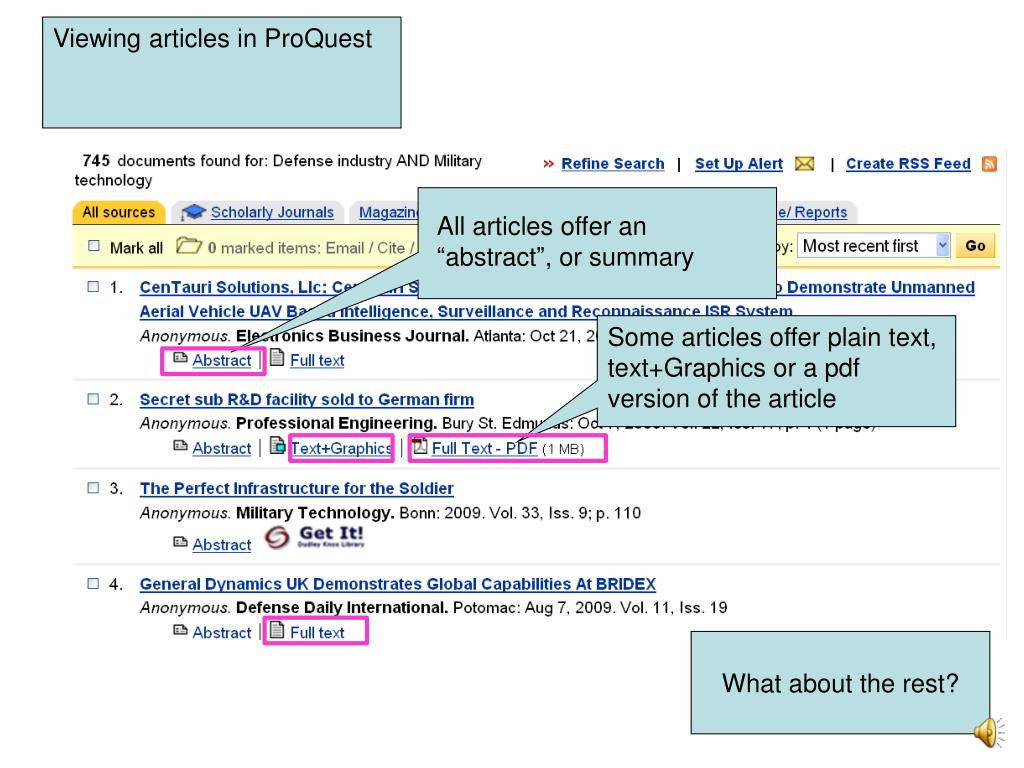Click red arrows before Refine Search
This screenshot has width=1024, height=768.
[x=549, y=164]
